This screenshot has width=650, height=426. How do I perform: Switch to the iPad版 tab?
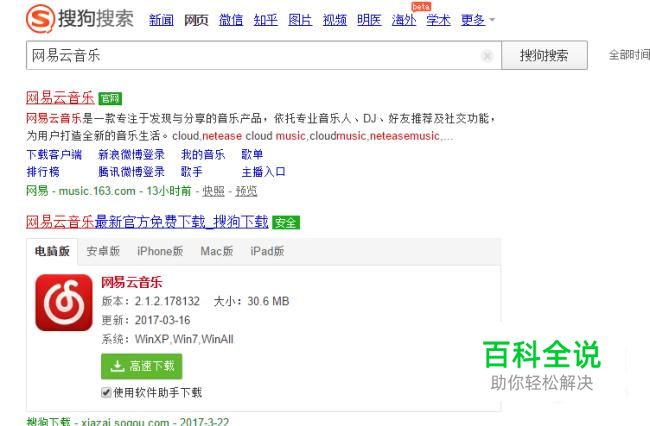click(x=267, y=251)
